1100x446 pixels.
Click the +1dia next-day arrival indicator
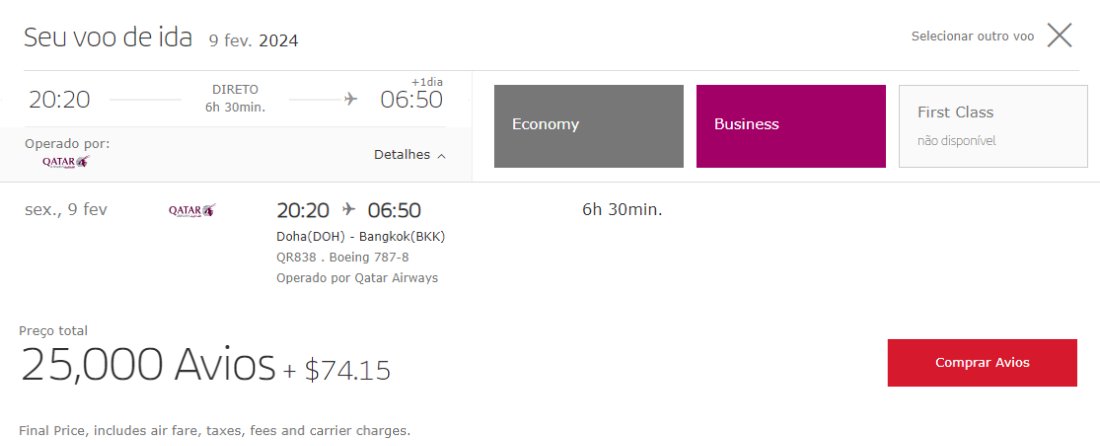427,82
